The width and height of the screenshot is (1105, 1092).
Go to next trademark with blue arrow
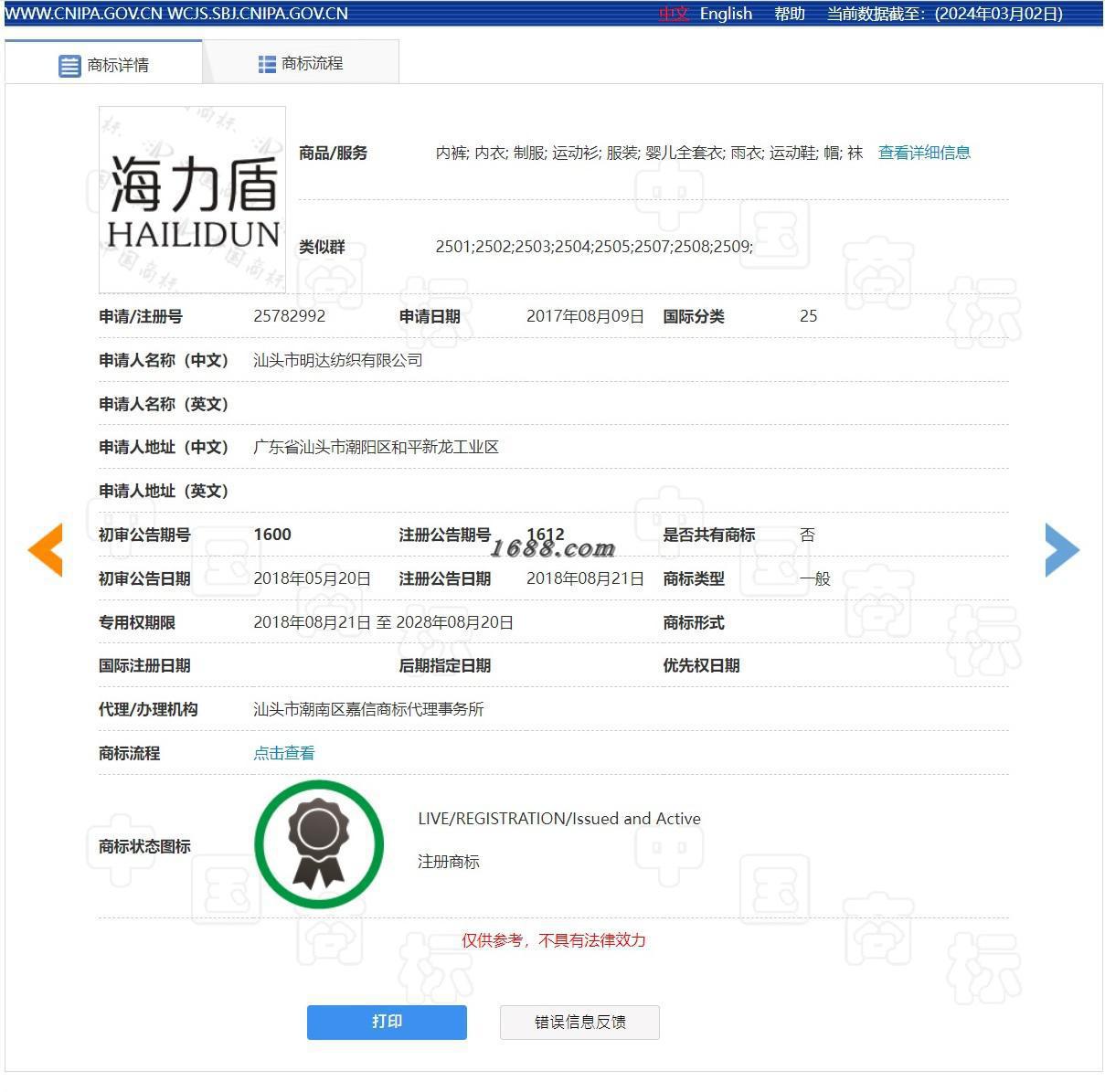click(1062, 550)
